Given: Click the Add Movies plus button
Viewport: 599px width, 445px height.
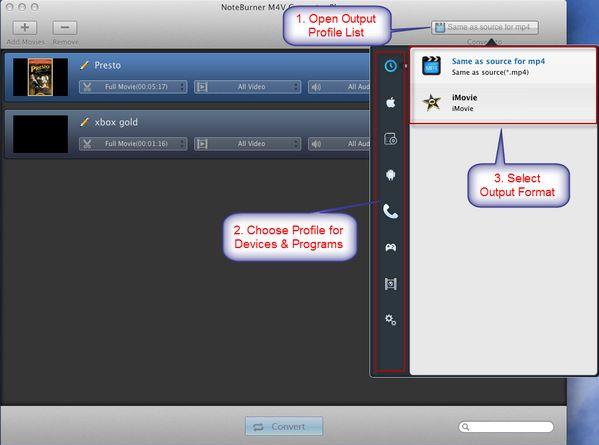Looking at the screenshot, I should (x=25, y=28).
